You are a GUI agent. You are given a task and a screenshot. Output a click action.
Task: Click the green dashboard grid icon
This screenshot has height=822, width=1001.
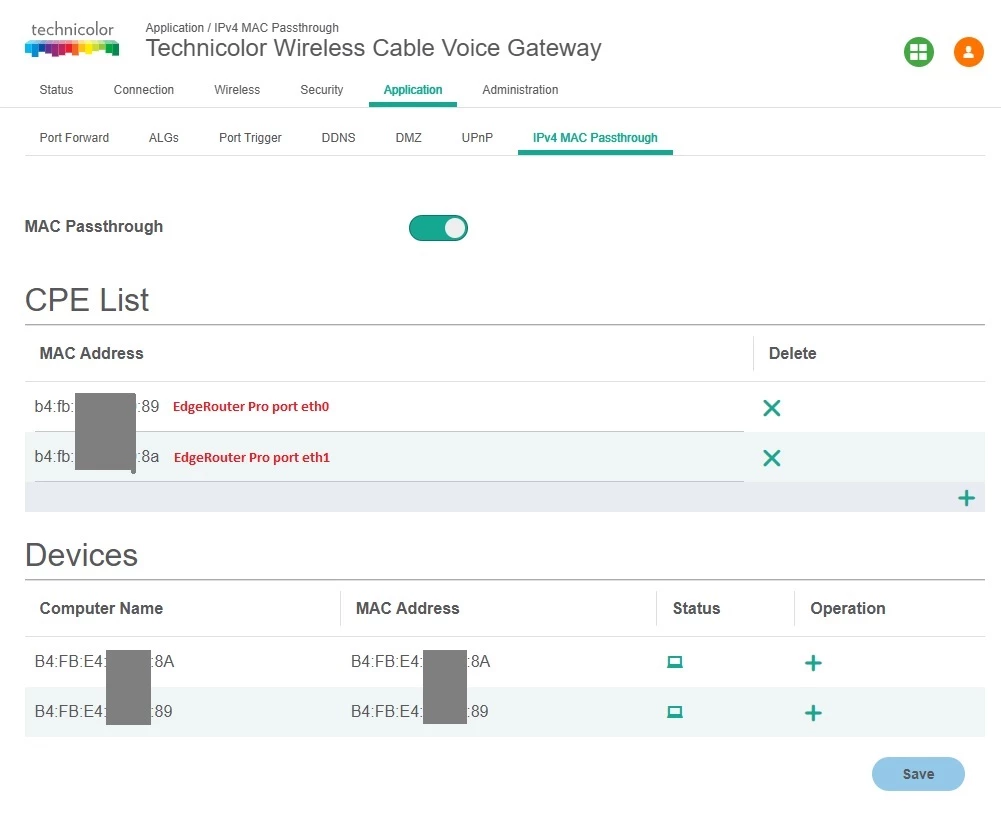point(918,52)
